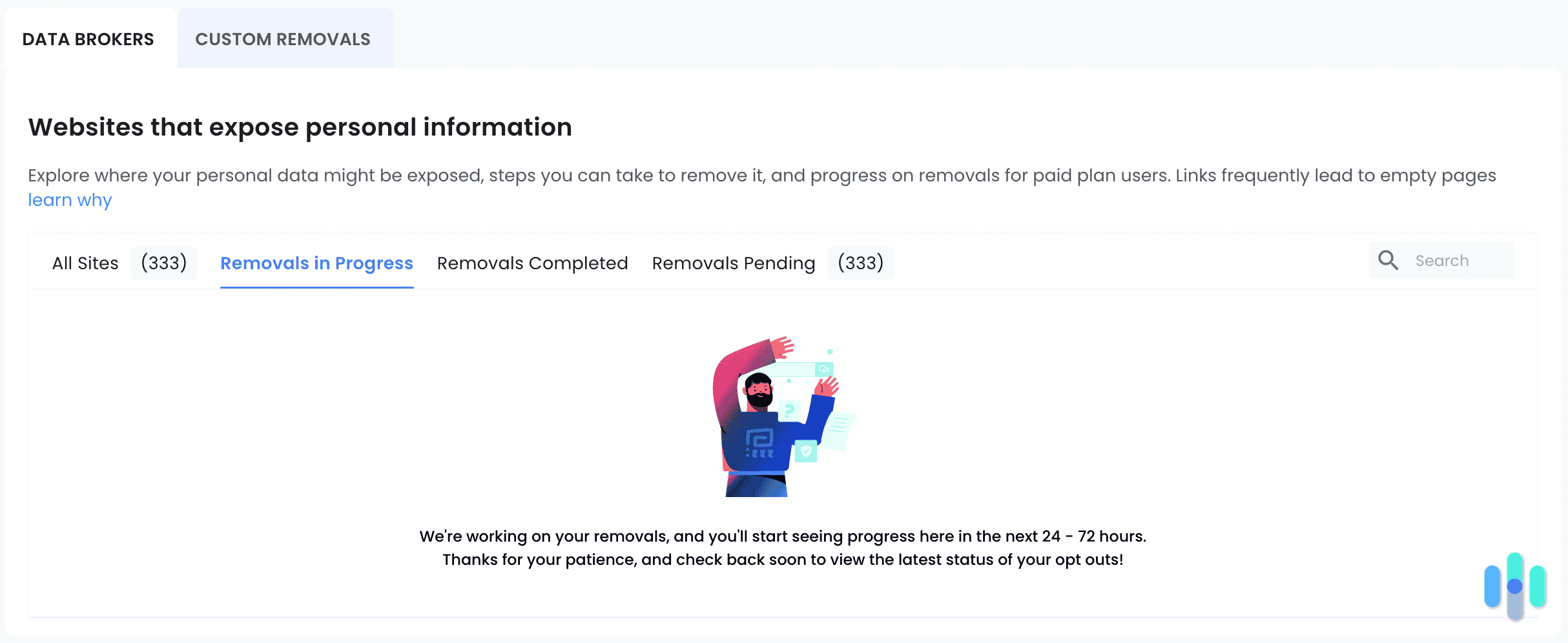Select the Removals in Progress tab

[x=316, y=263]
